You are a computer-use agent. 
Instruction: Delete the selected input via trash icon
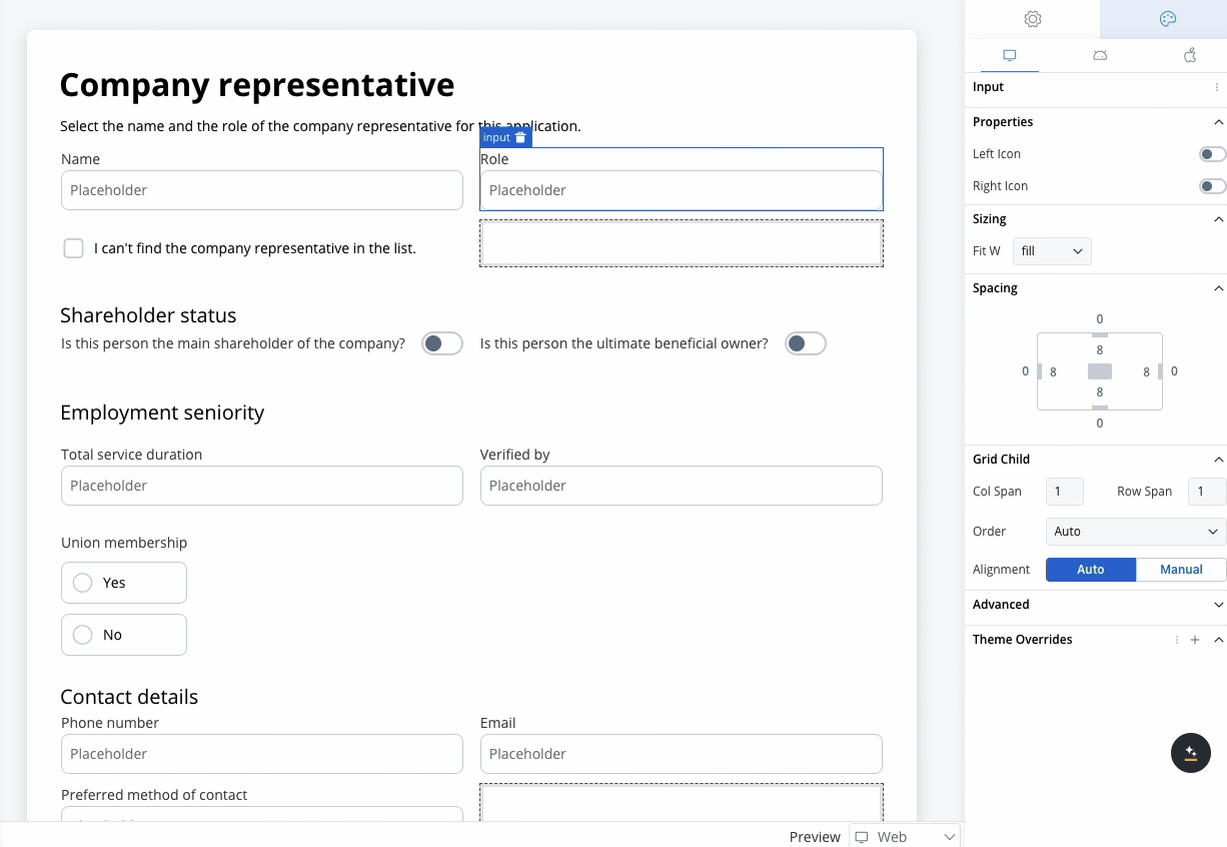(x=520, y=138)
